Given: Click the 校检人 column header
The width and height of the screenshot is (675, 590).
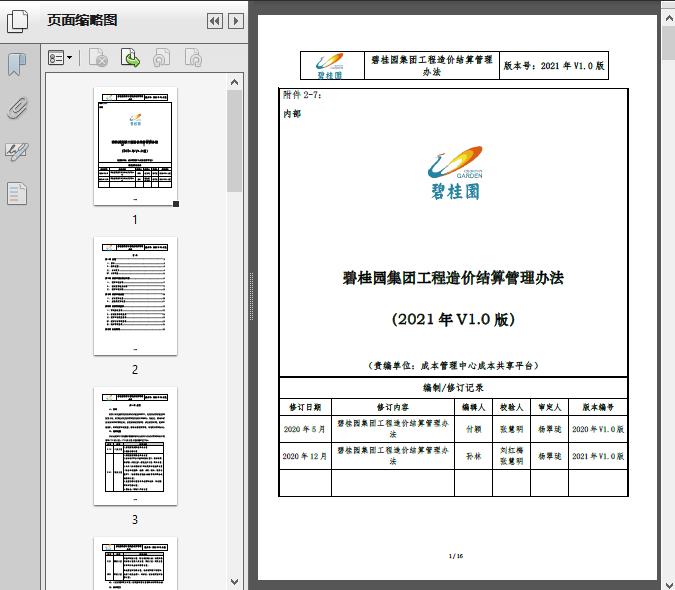Looking at the screenshot, I should 511,407.
